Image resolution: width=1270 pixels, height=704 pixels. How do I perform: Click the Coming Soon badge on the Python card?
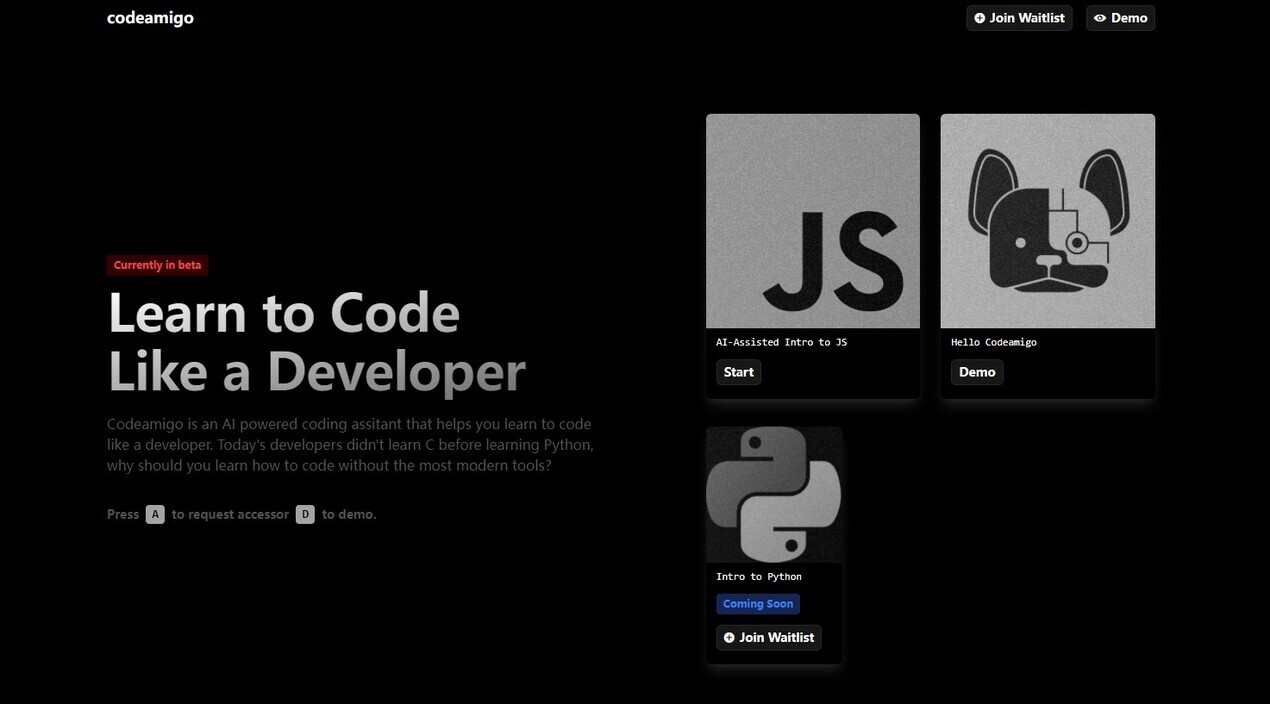click(758, 603)
